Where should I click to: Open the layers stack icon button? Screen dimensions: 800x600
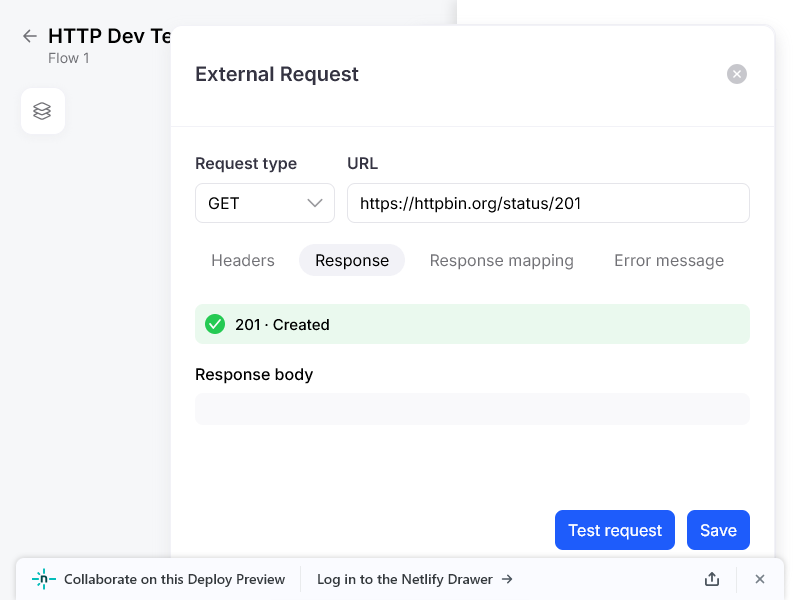point(42,111)
